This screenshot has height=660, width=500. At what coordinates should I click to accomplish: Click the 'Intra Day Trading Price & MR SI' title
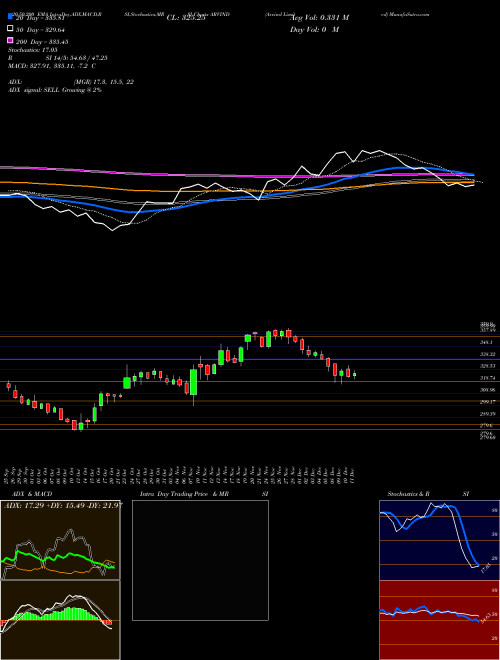tap(204, 494)
